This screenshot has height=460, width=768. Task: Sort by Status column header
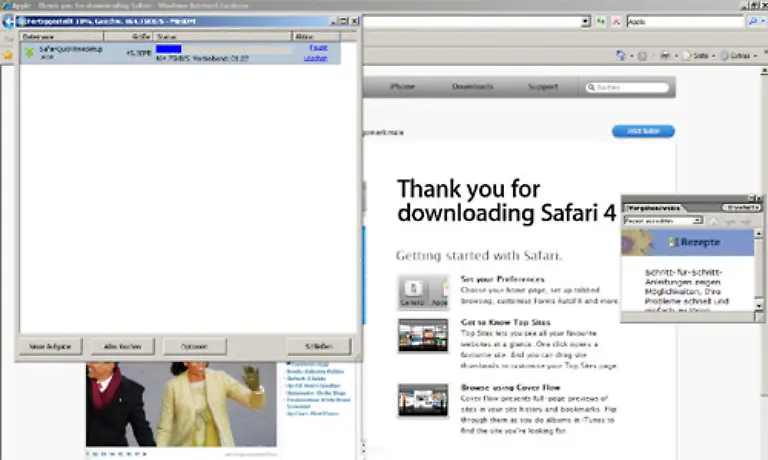222,37
